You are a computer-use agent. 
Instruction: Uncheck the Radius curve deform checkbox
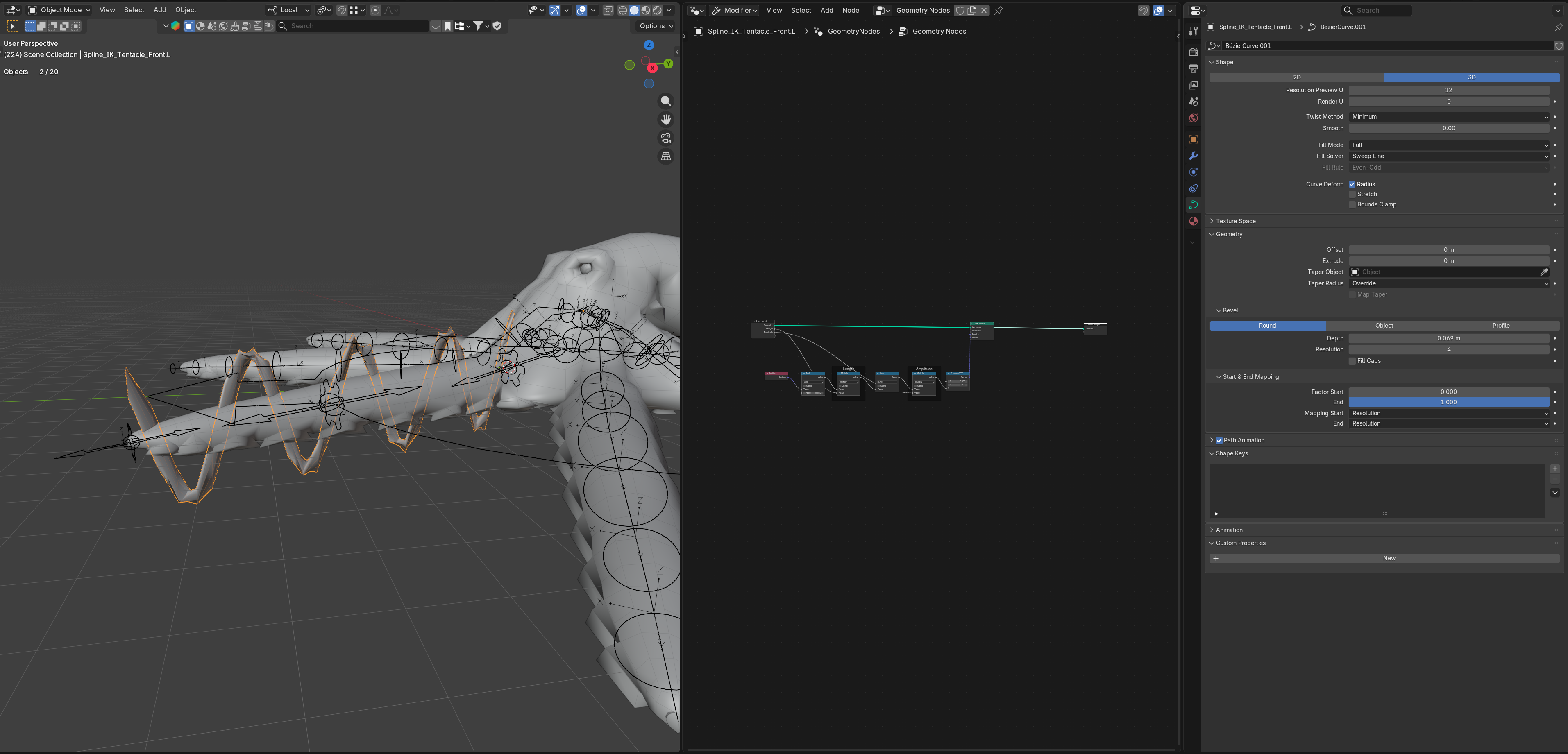click(x=1352, y=184)
